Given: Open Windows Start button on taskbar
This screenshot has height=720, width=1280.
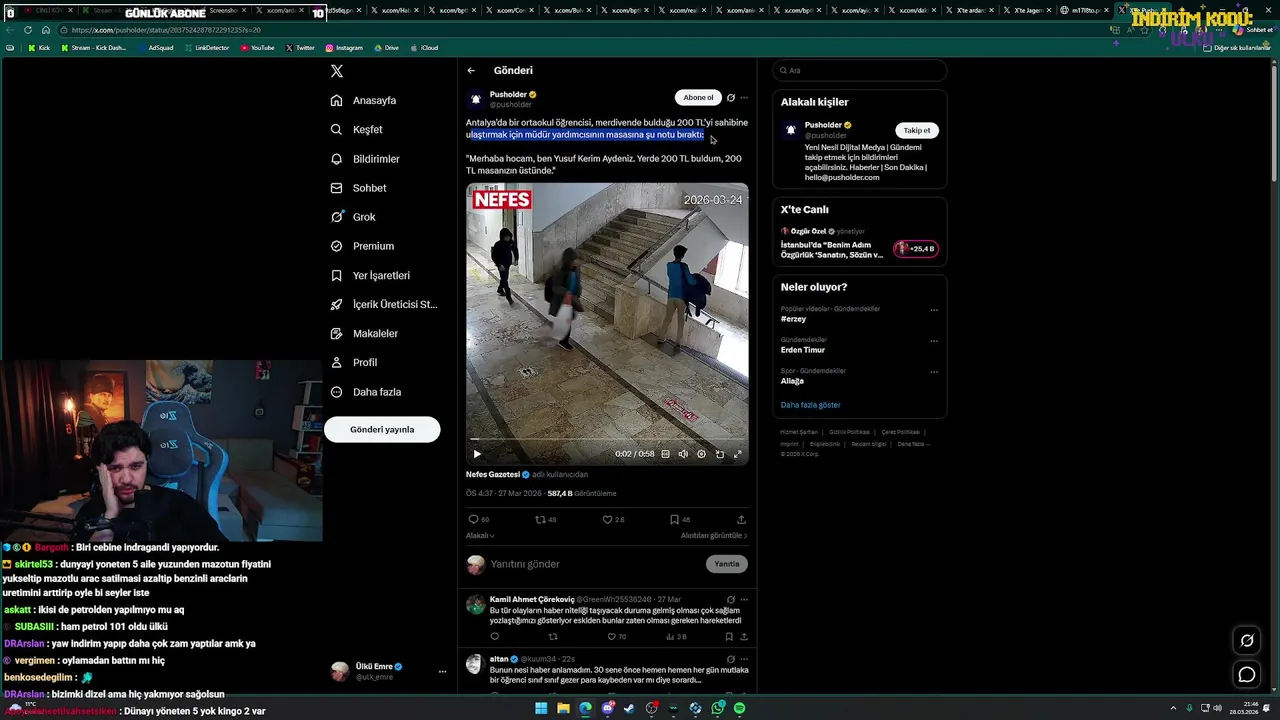Looking at the screenshot, I should [541, 708].
